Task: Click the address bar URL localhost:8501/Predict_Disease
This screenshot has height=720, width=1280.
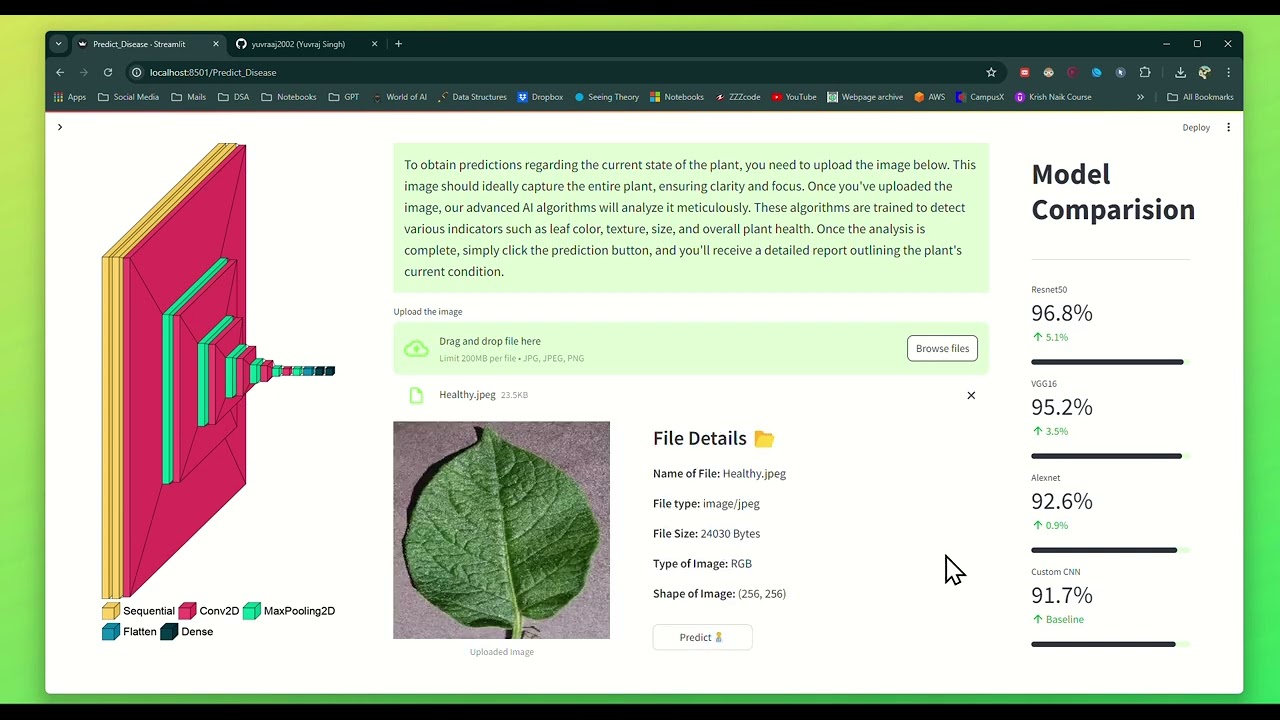Action: (x=213, y=72)
